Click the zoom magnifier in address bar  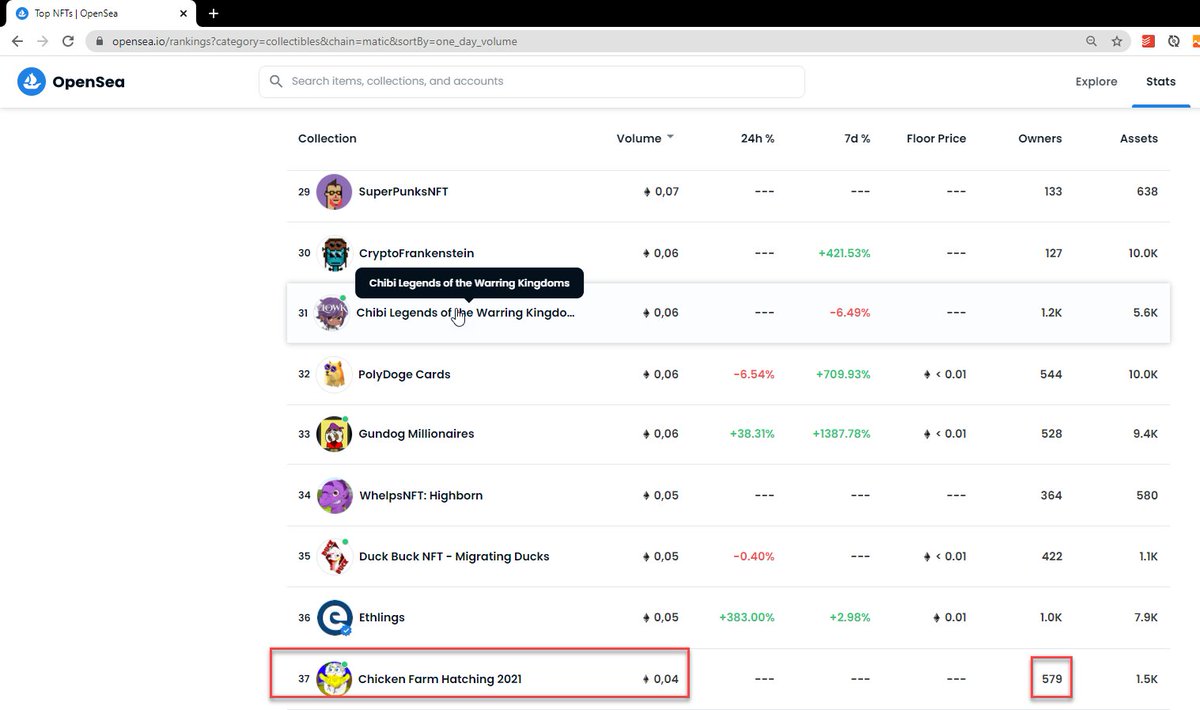1091,41
